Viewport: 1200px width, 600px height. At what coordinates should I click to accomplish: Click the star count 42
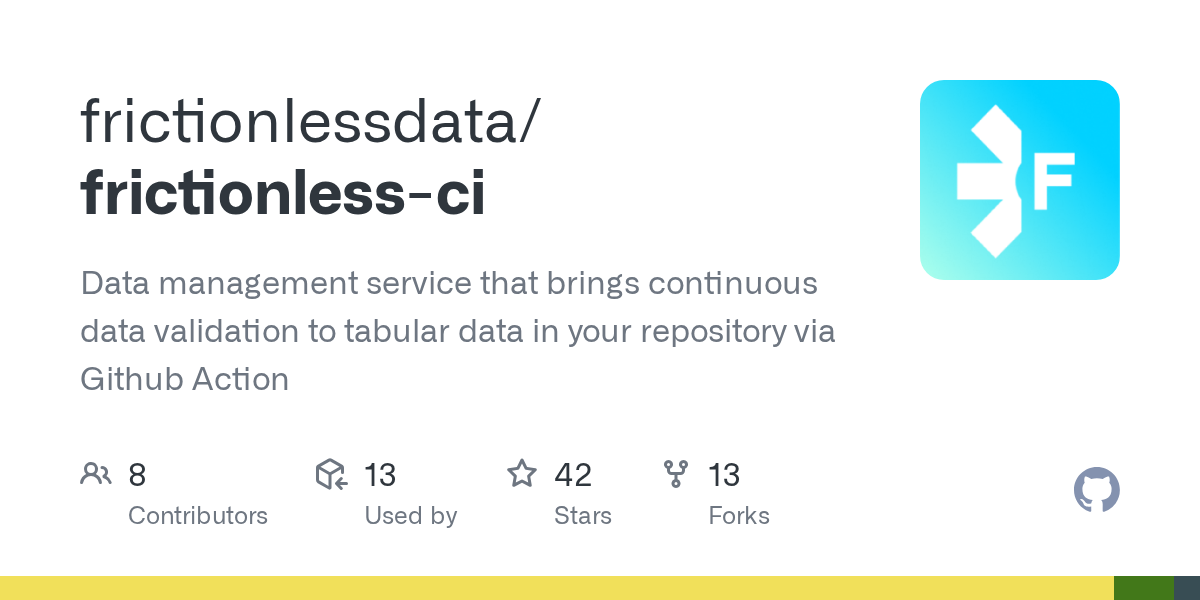click(x=573, y=474)
